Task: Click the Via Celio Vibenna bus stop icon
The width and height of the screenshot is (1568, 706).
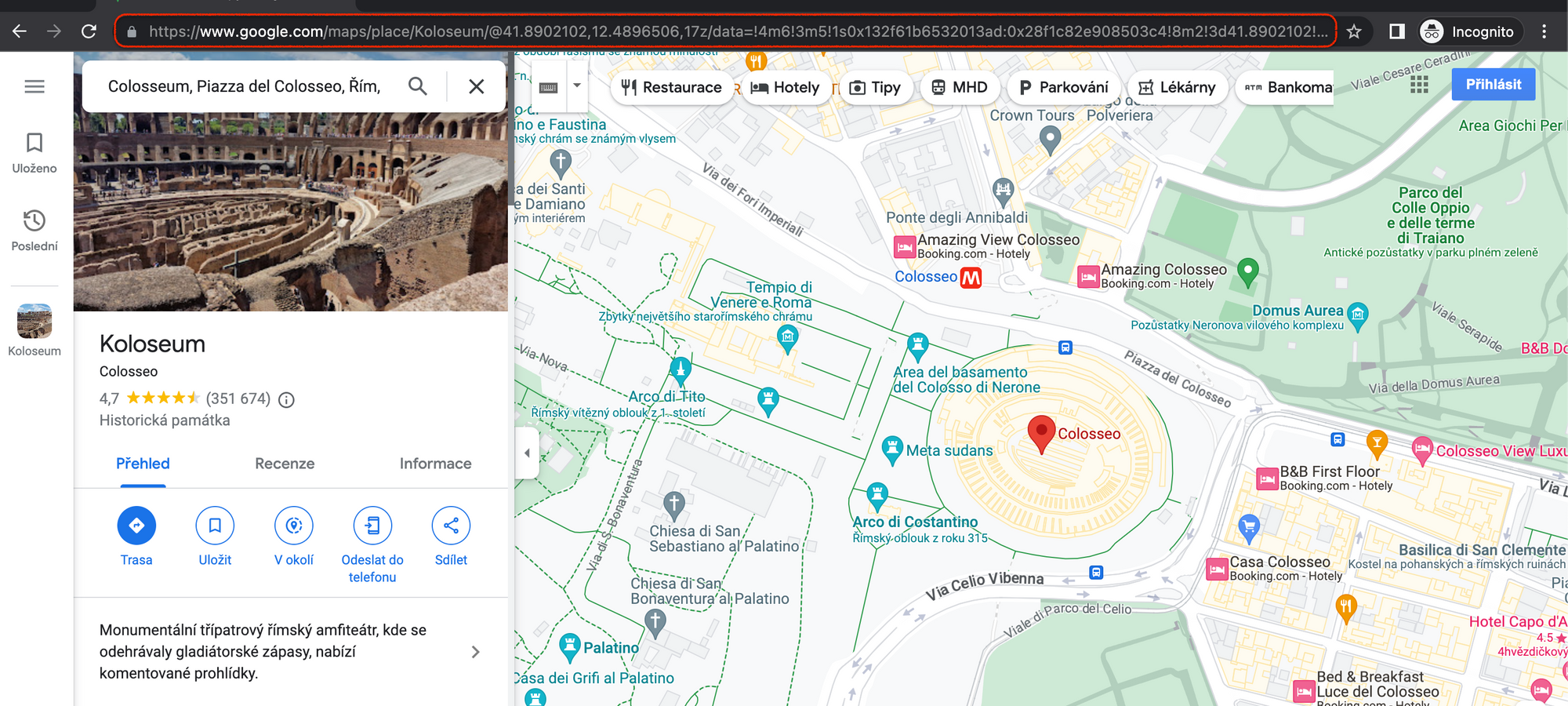Action: click(1096, 573)
